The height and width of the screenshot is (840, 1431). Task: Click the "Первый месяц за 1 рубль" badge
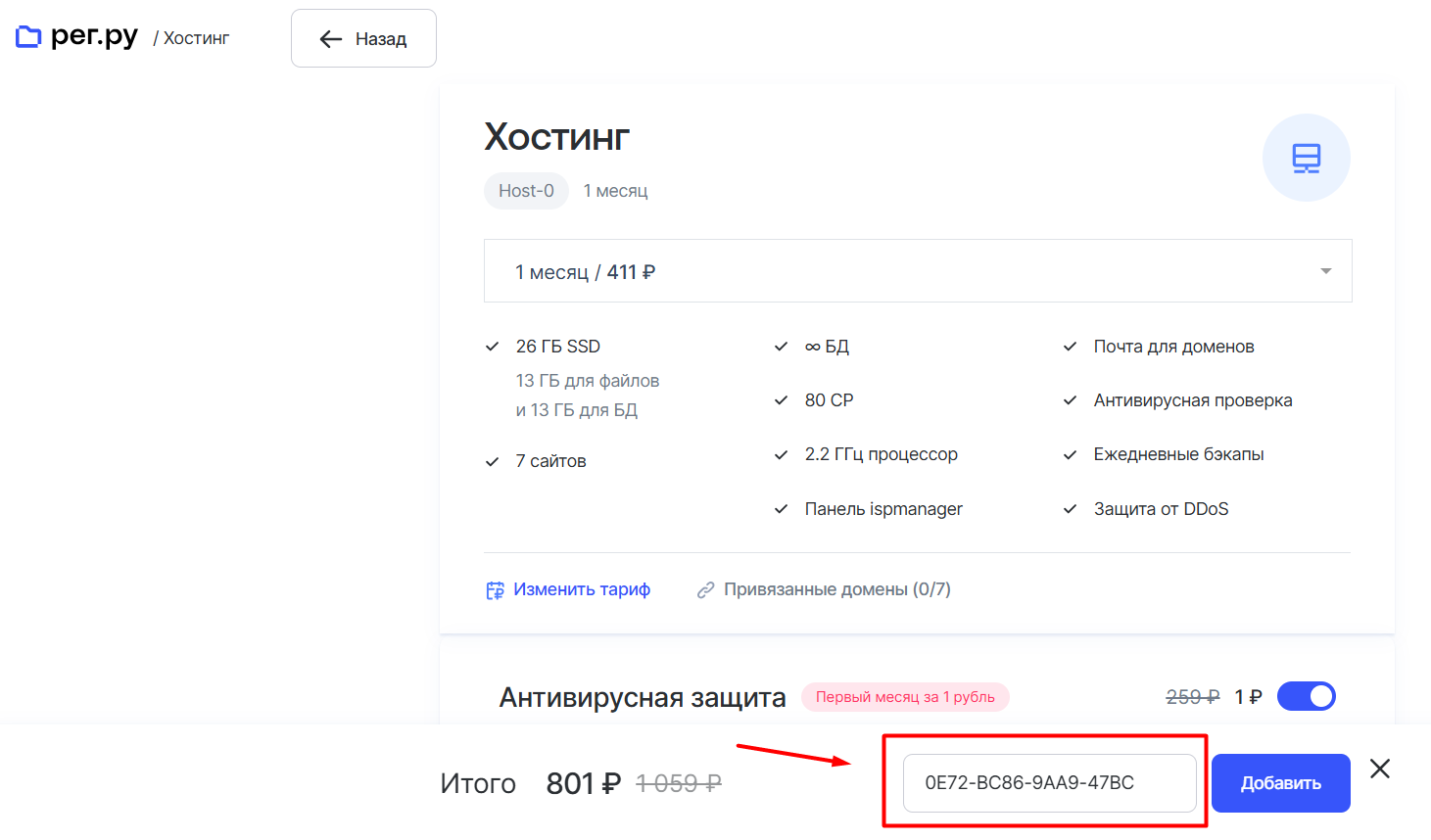click(905, 697)
